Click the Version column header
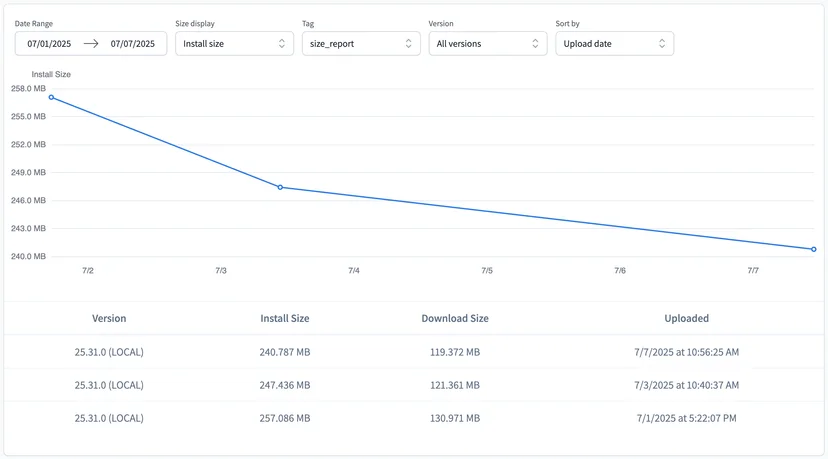This screenshot has width=828, height=459. [109, 319]
